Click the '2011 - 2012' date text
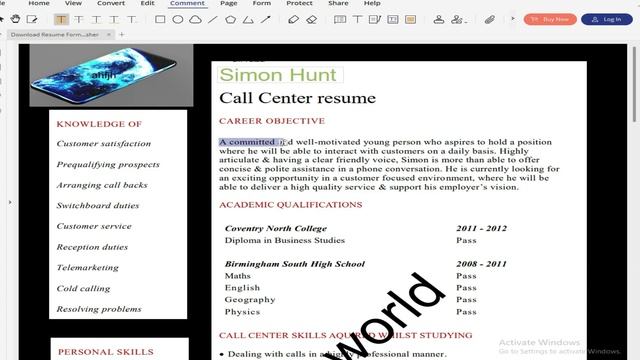Viewport: 640px width, 360px height. point(481,228)
